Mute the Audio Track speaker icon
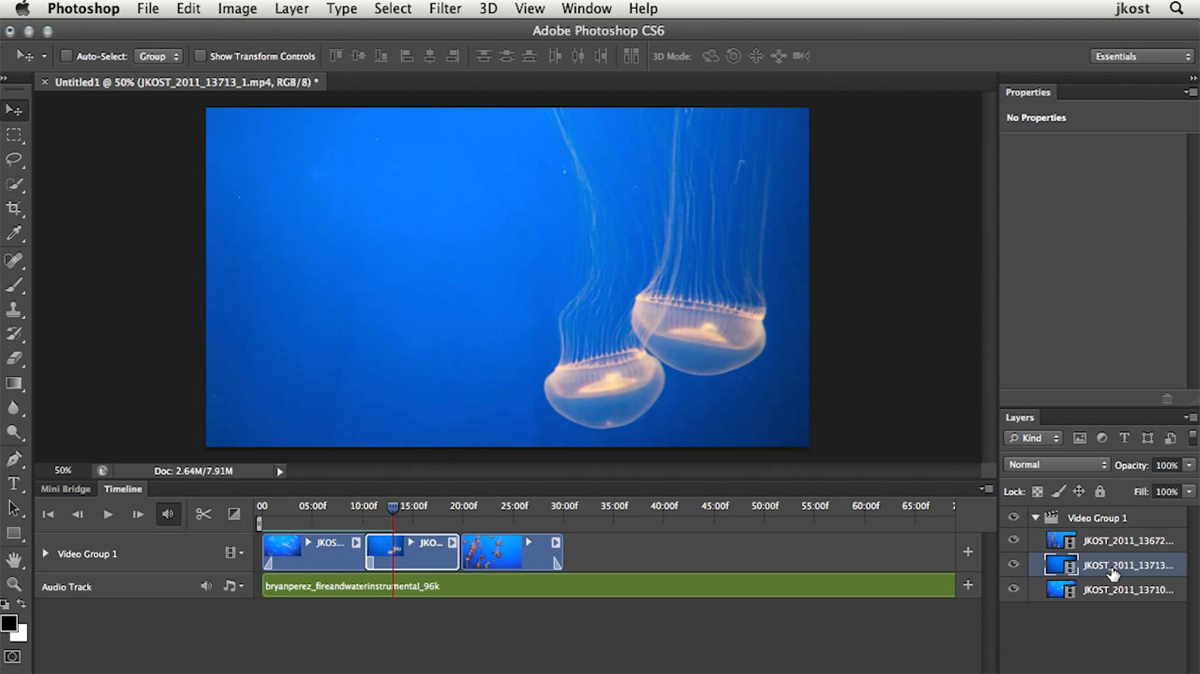 206,586
